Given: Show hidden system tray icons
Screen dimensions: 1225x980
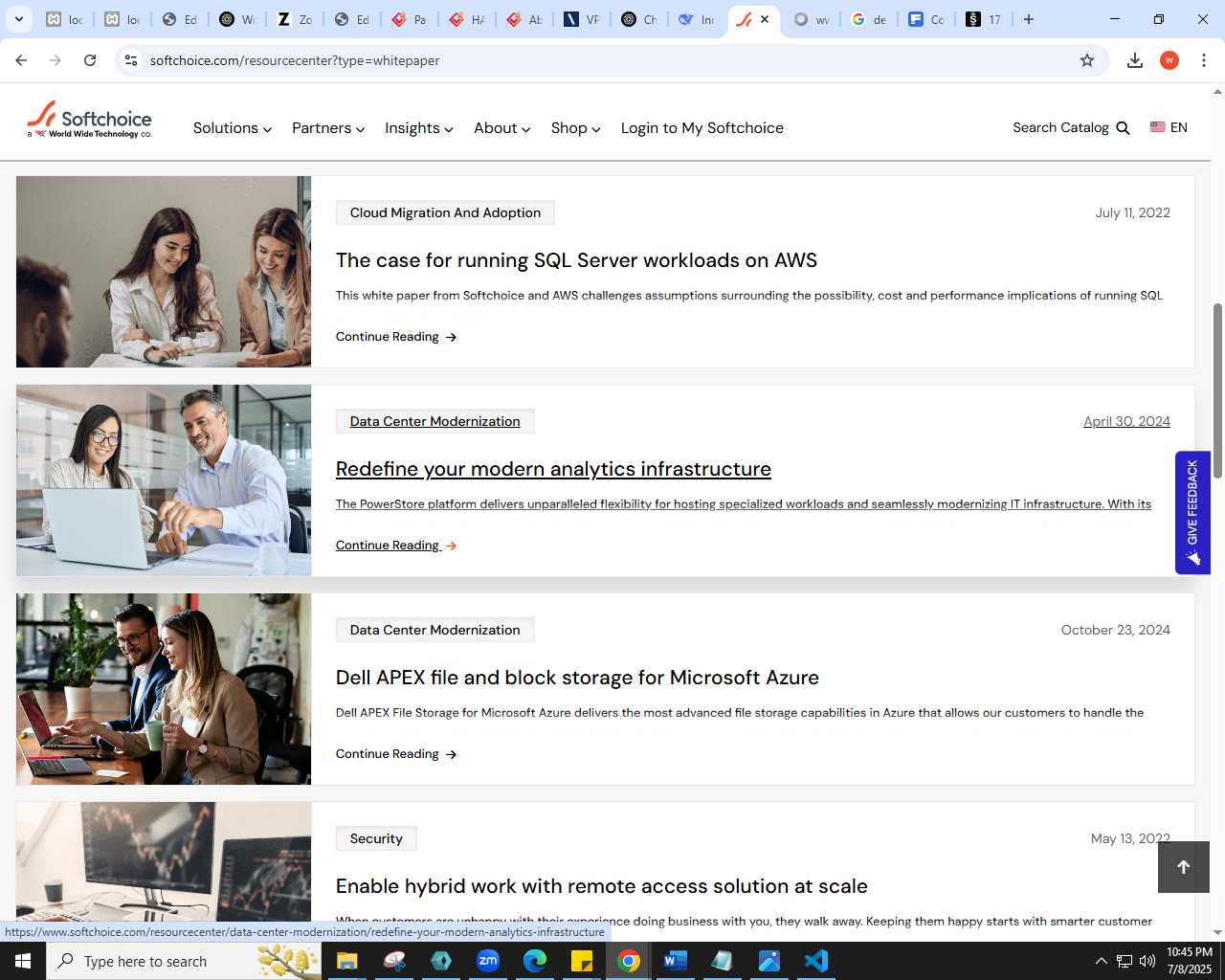Looking at the screenshot, I should tap(1101, 961).
